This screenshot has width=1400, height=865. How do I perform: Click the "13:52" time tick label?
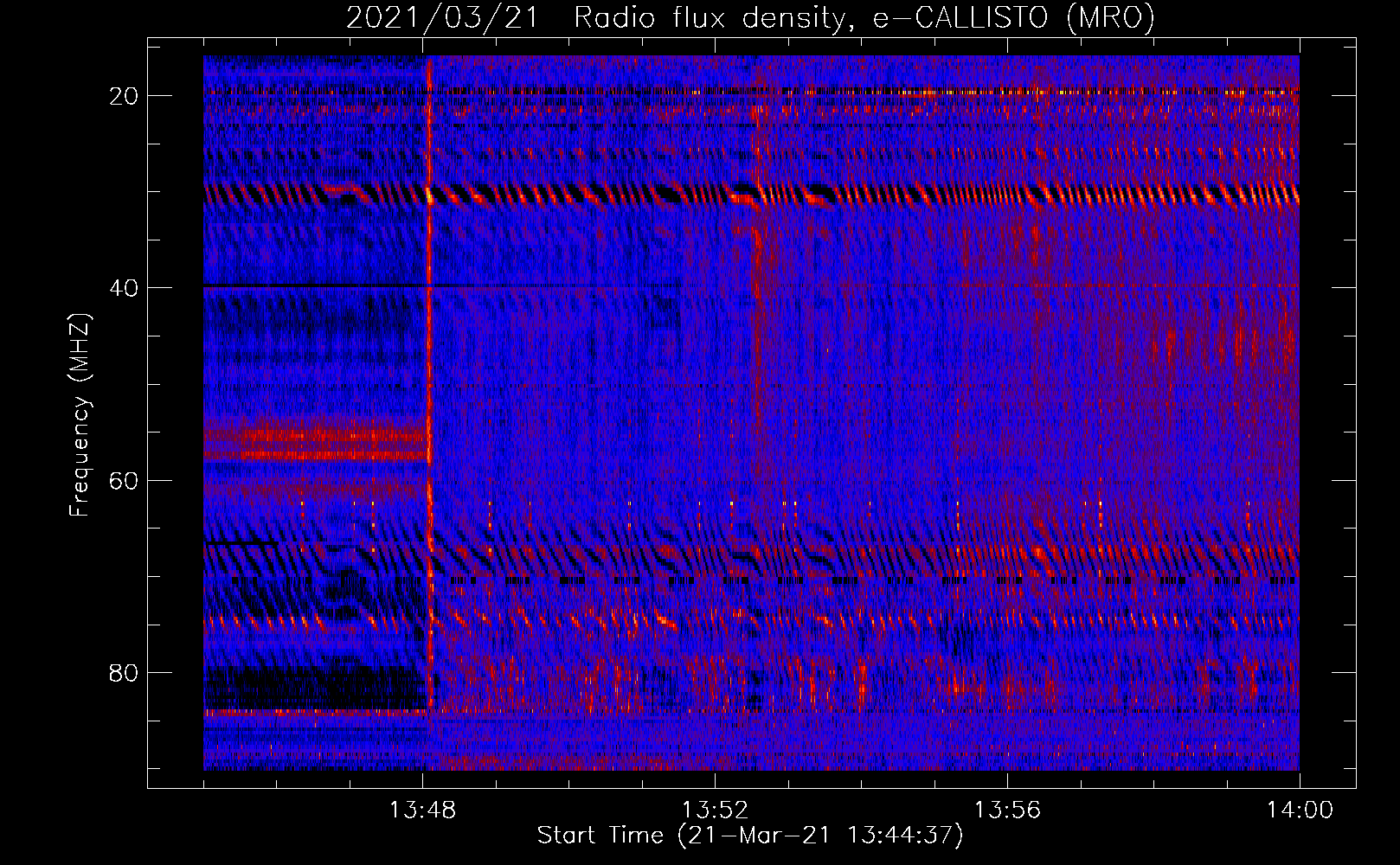[715, 811]
